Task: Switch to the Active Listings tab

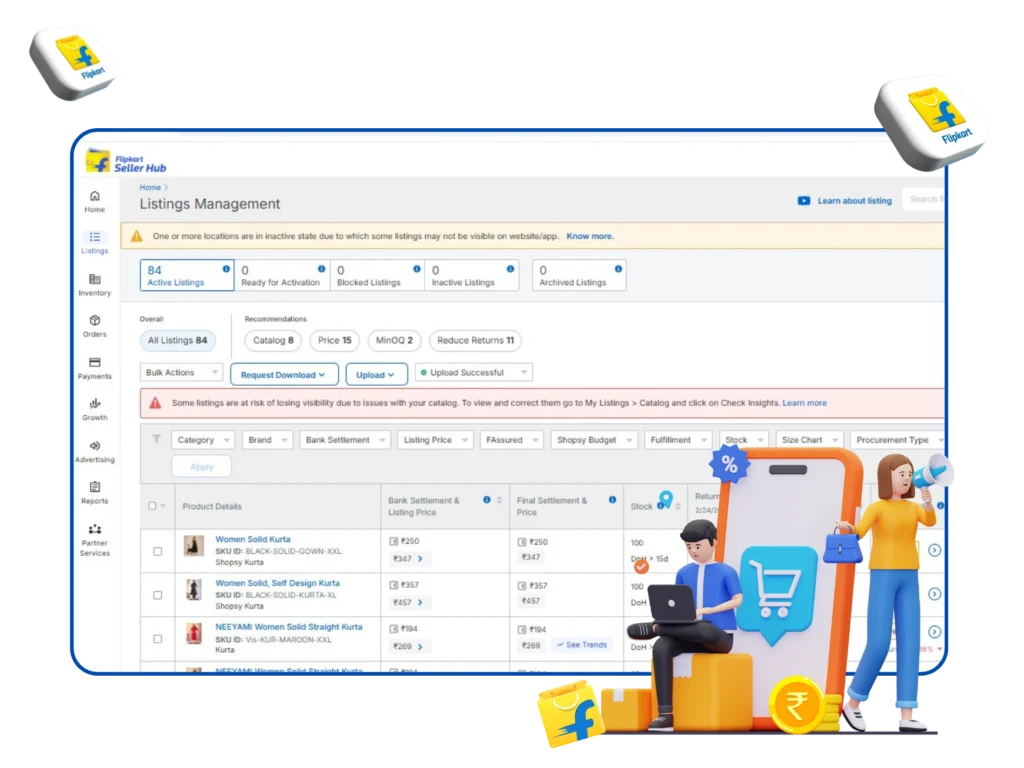Action: click(x=187, y=276)
